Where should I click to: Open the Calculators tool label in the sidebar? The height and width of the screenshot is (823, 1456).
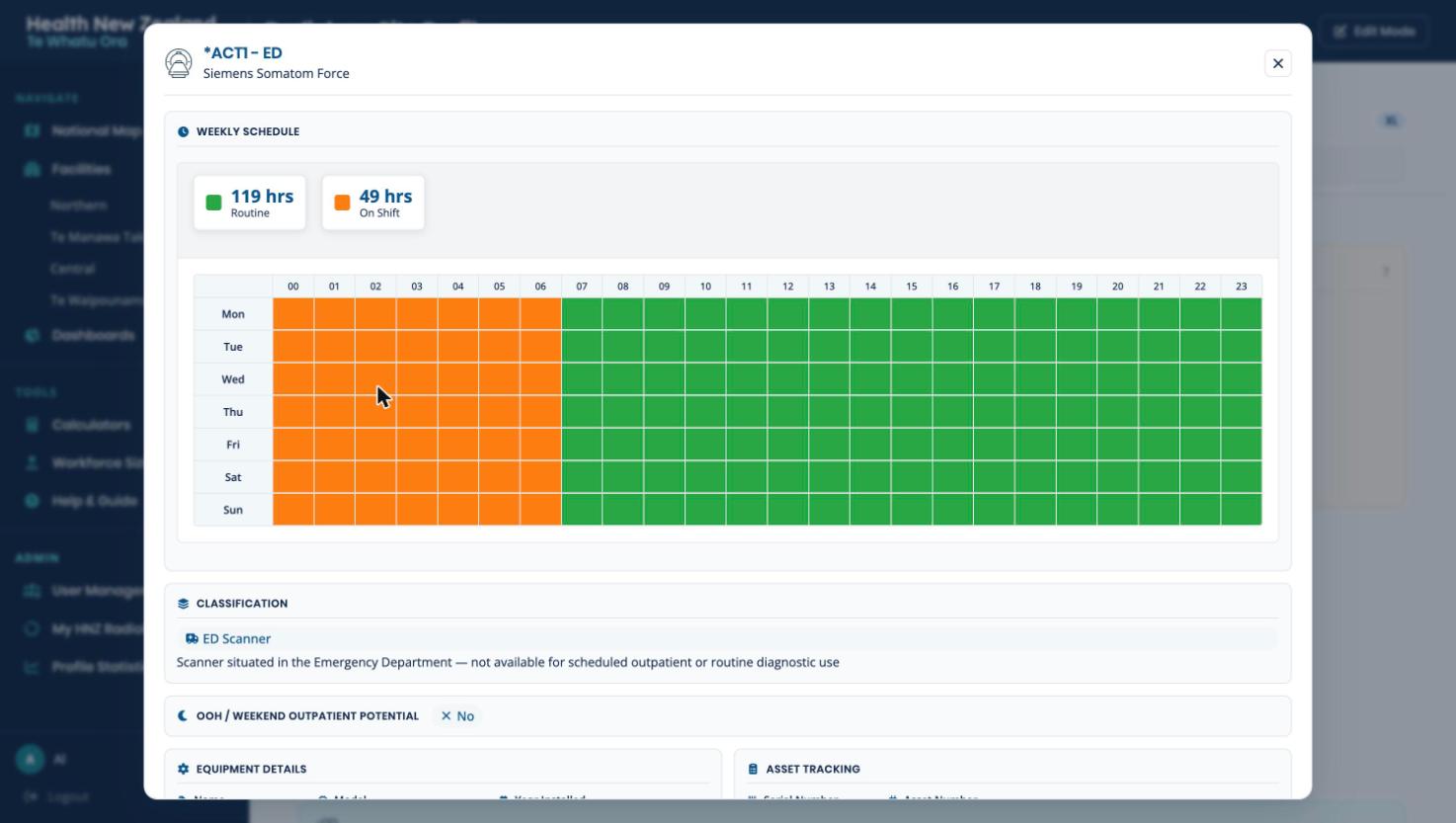(x=91, y=425)
